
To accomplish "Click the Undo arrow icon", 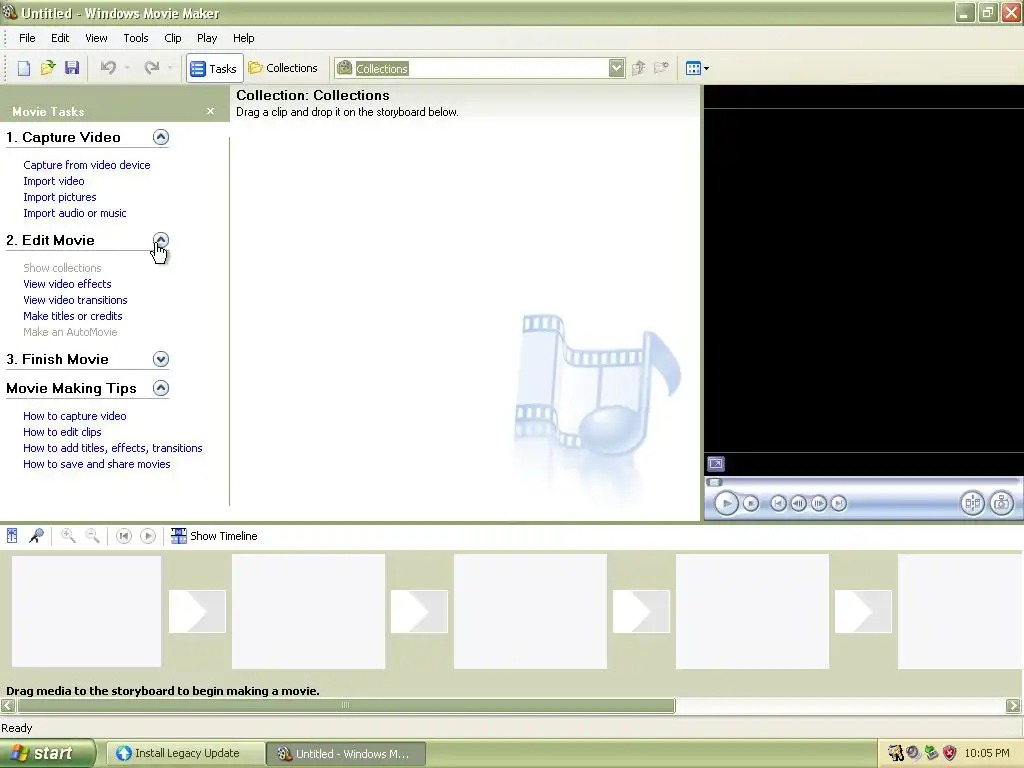I will tap(108, 68).
